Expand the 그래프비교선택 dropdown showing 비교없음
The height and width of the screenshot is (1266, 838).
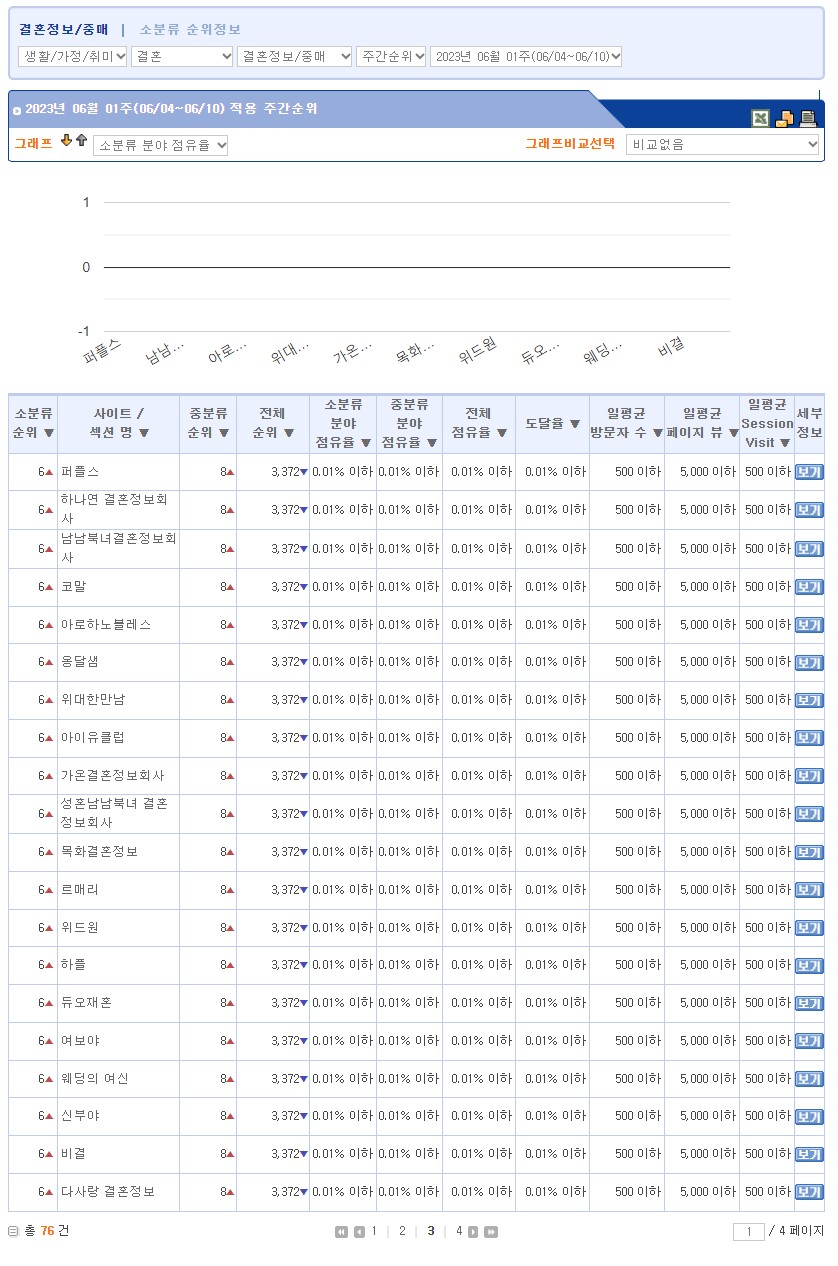pos(723,145)
